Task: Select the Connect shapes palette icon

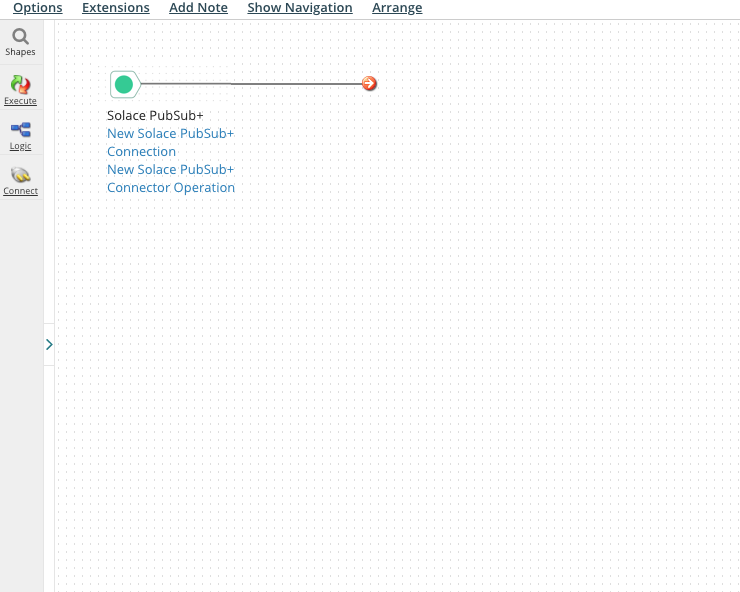Action: coord(20,175)
